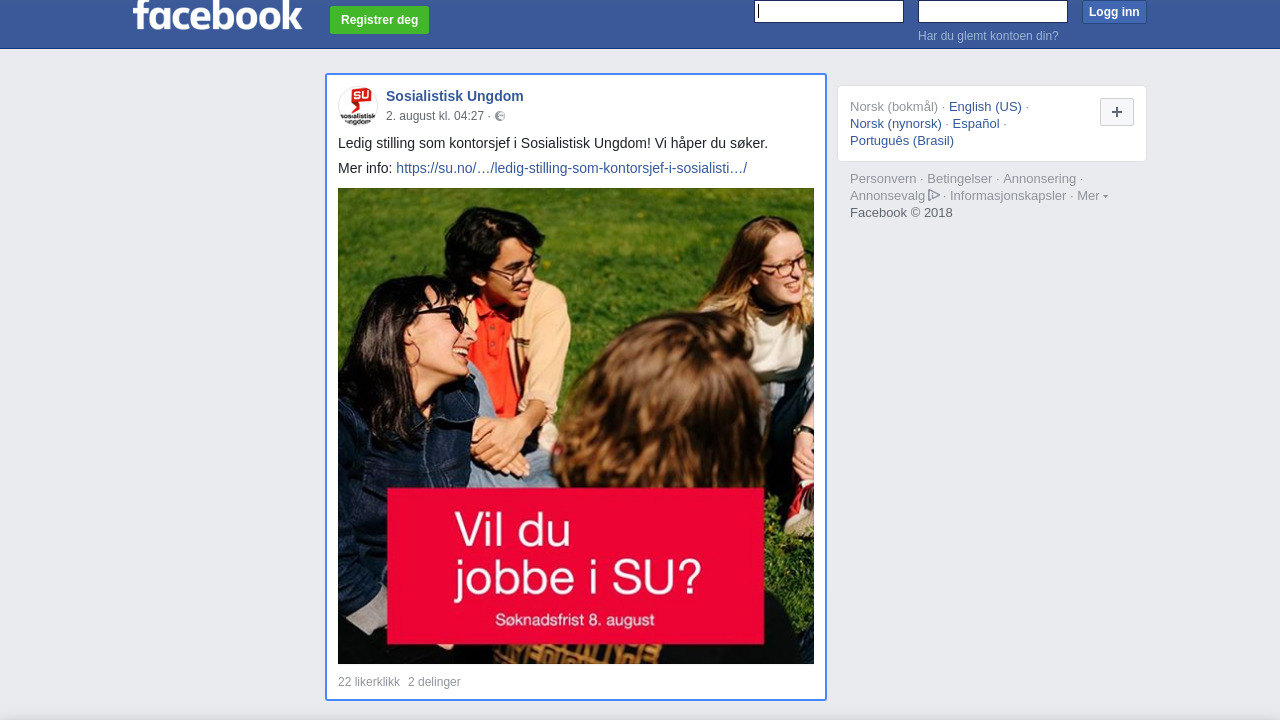Viewport: 1280px width, 720px height.
Task: Open the Personvern footer link
Action: tap(883, 179)
